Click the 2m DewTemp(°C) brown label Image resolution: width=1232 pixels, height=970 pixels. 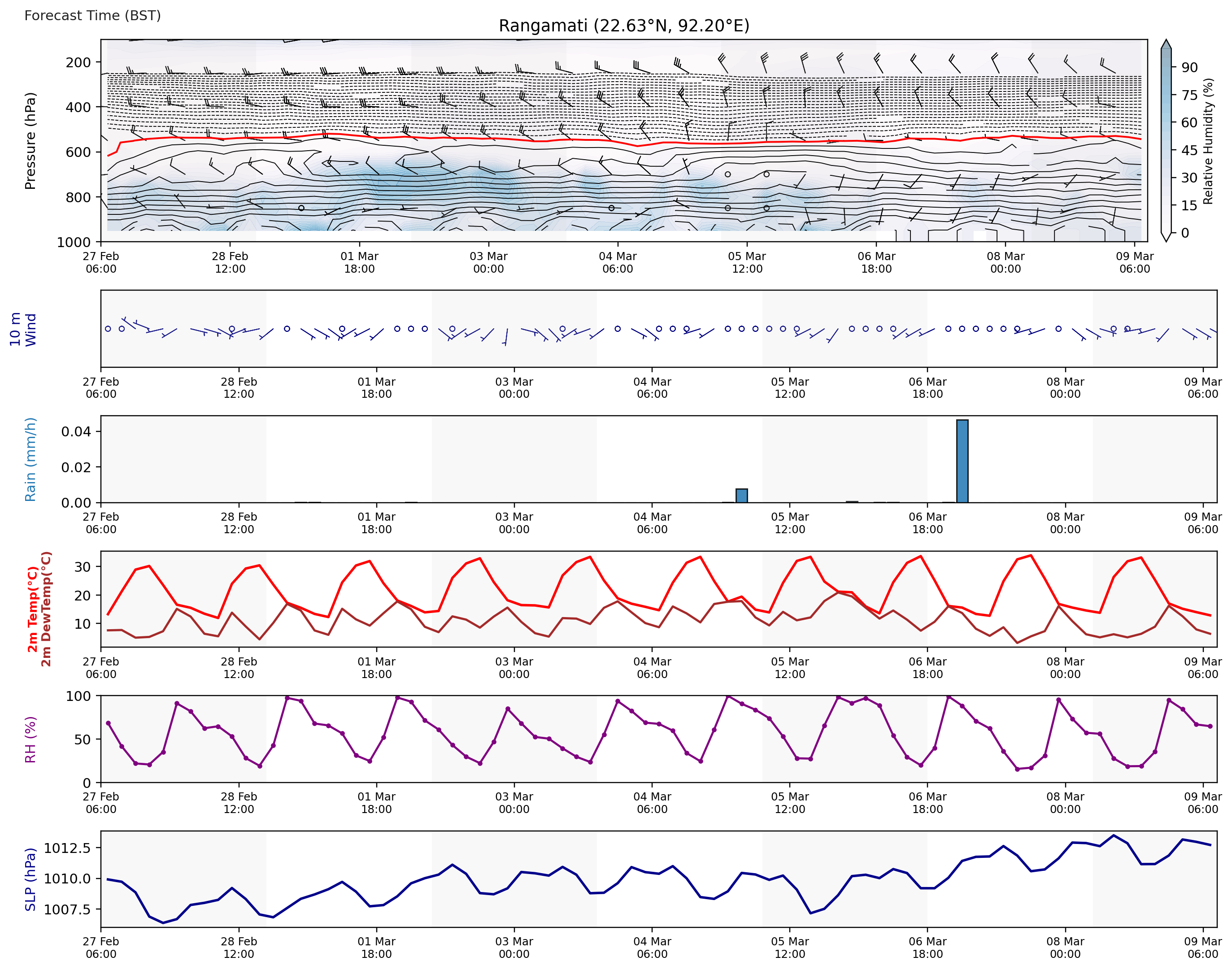point(47,609)
